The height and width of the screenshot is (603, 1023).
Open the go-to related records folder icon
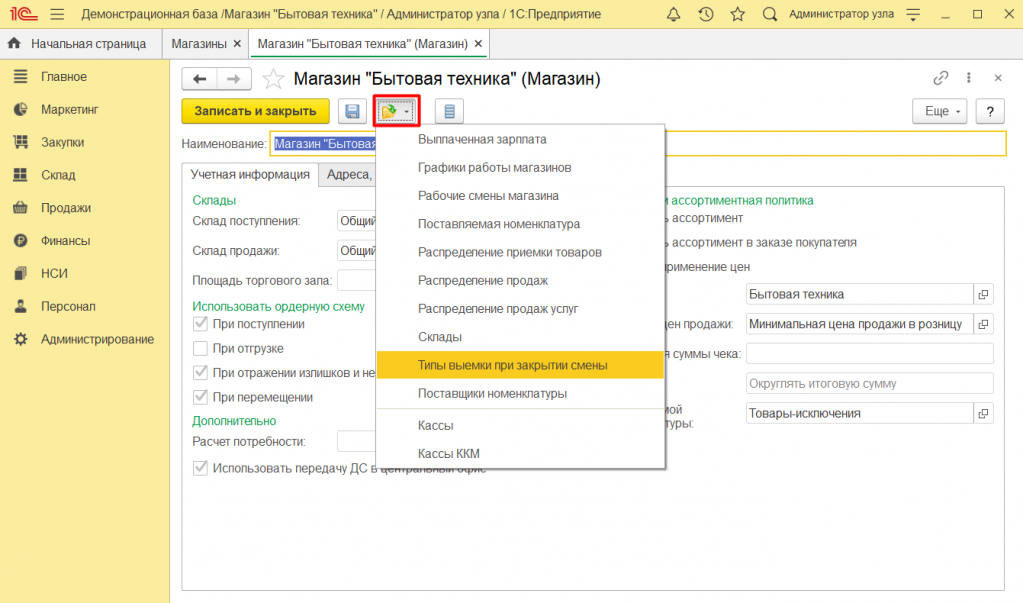396,111
